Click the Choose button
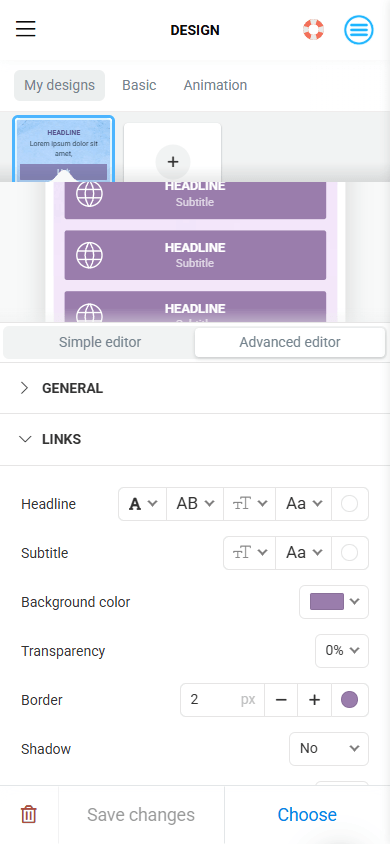The width and height of the screenshot is (390, 844). [307, 814]
